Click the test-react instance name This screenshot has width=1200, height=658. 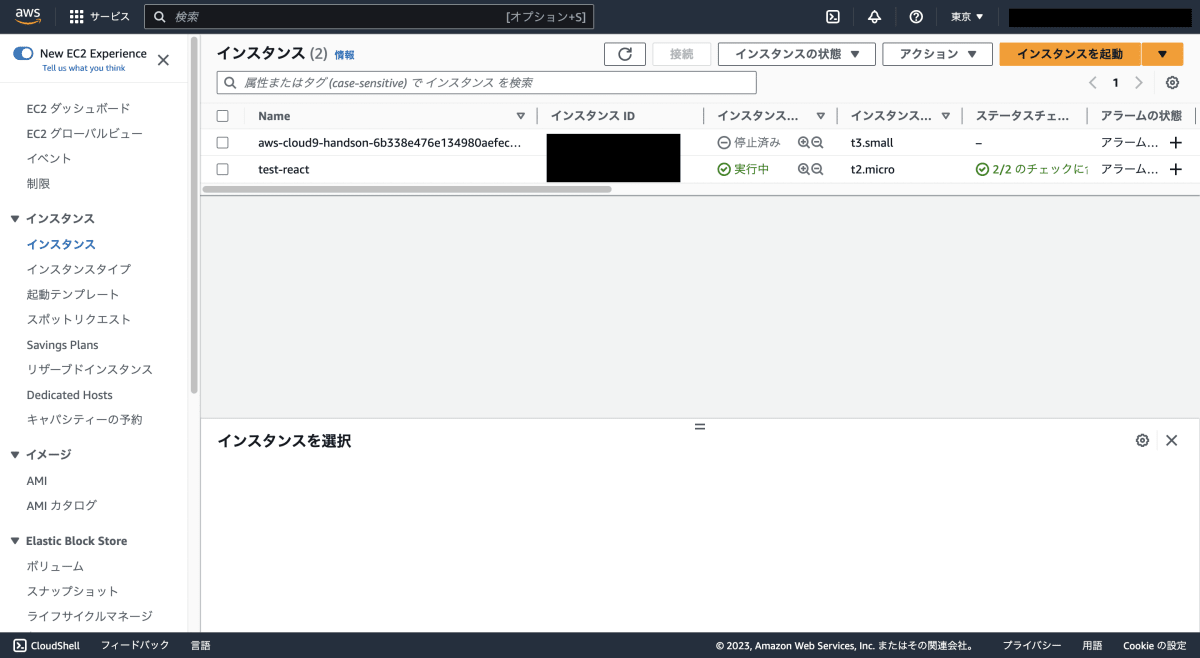284,169
